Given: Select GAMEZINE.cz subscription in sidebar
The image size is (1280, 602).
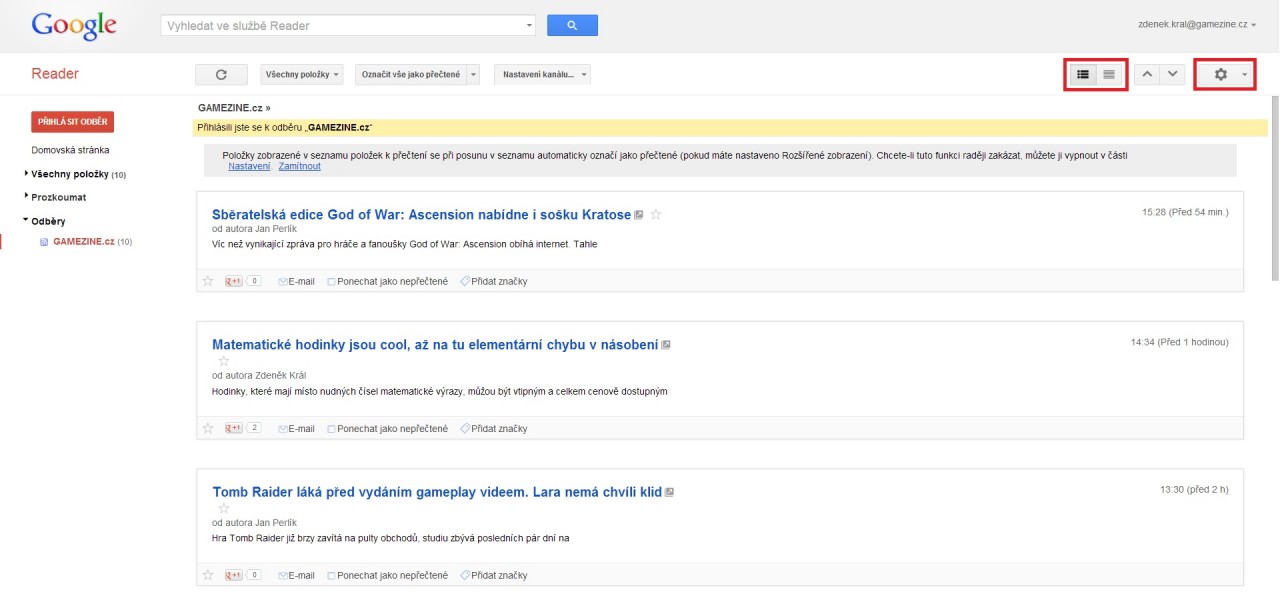Looking at the screenshot, I should [x=84, y=241].
